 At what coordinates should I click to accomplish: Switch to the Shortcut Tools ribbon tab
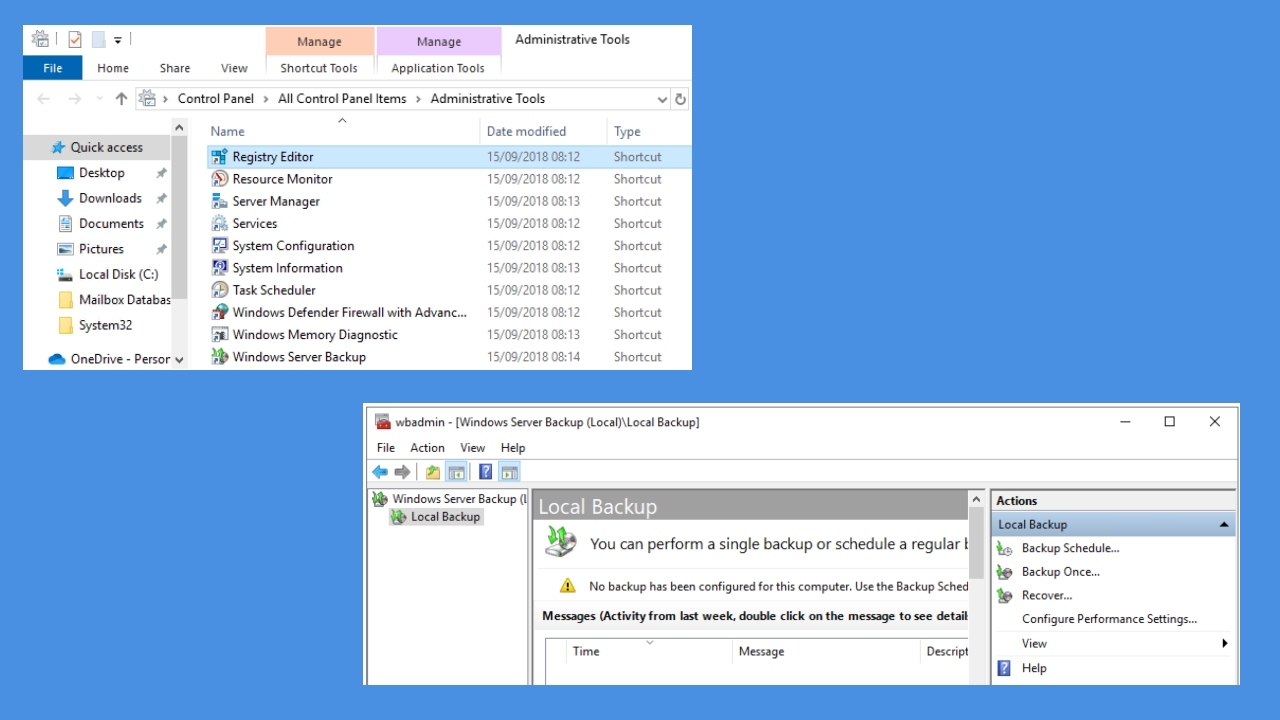point(319,68)
